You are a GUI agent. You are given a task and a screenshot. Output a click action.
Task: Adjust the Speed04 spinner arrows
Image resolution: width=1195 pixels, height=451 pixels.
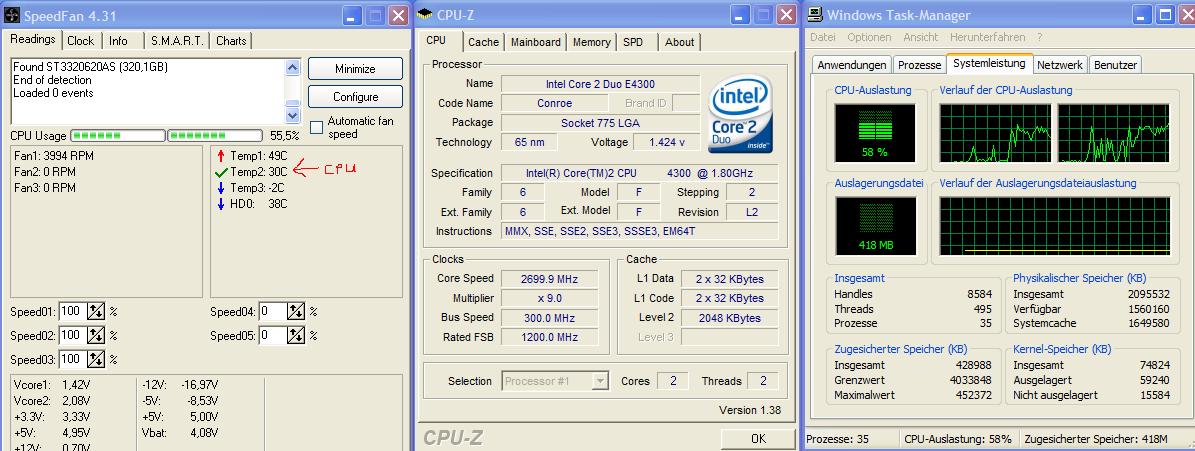(296, 312)
